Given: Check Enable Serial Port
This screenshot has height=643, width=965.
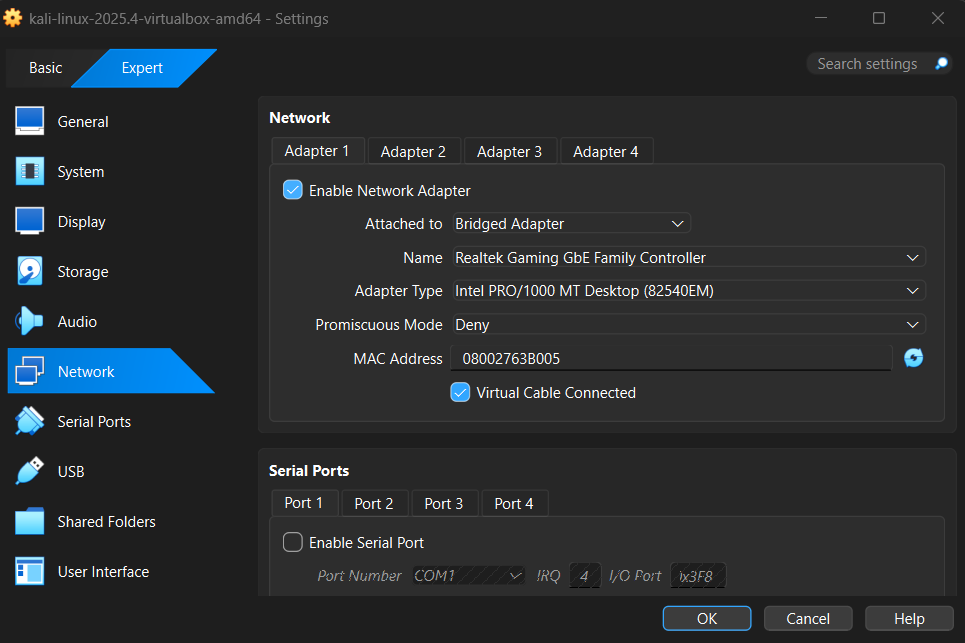Looking at the screenshot, I should tap(292, 542).
